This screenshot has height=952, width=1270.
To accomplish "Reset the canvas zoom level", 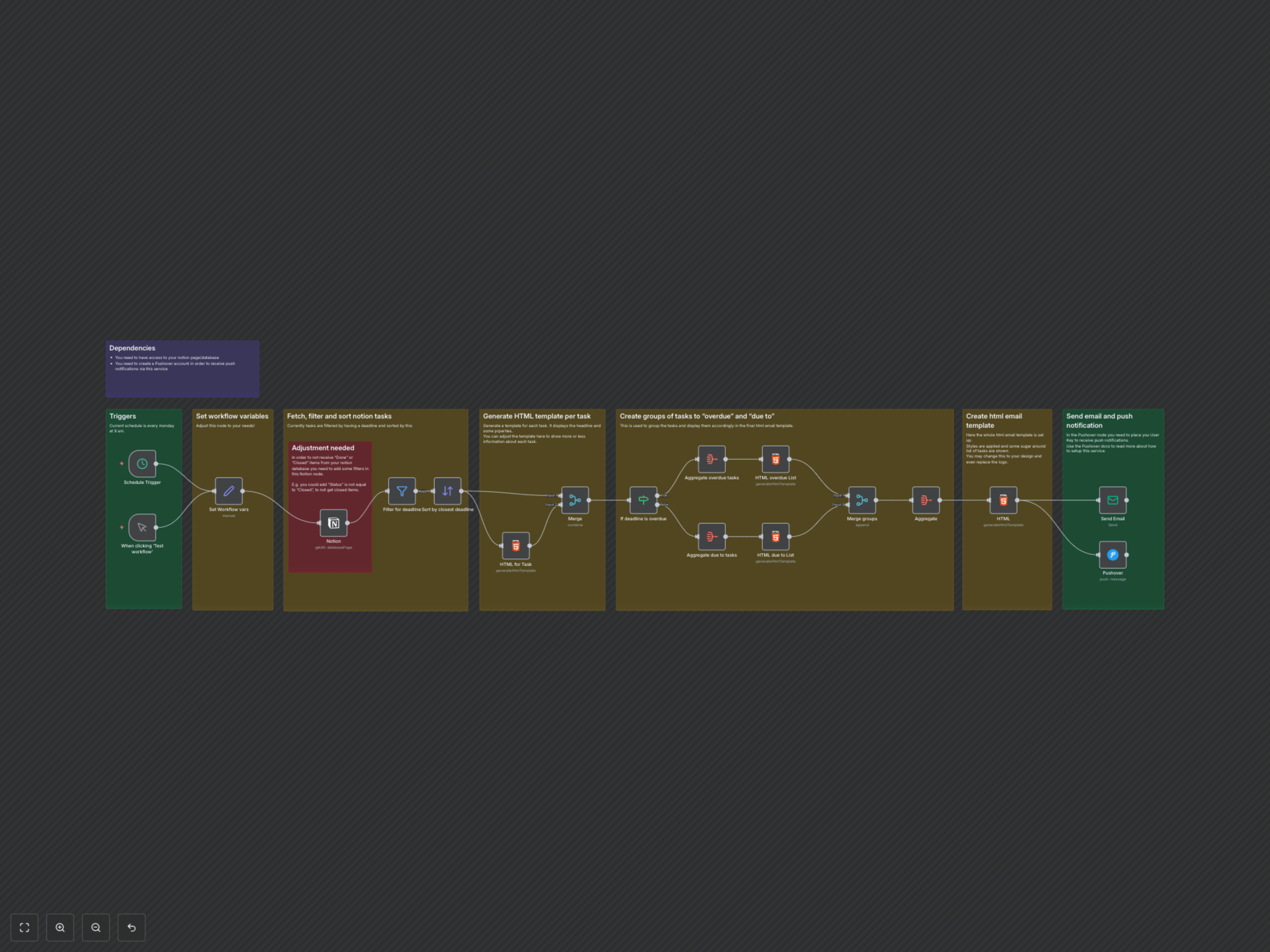I will point(132,927).
